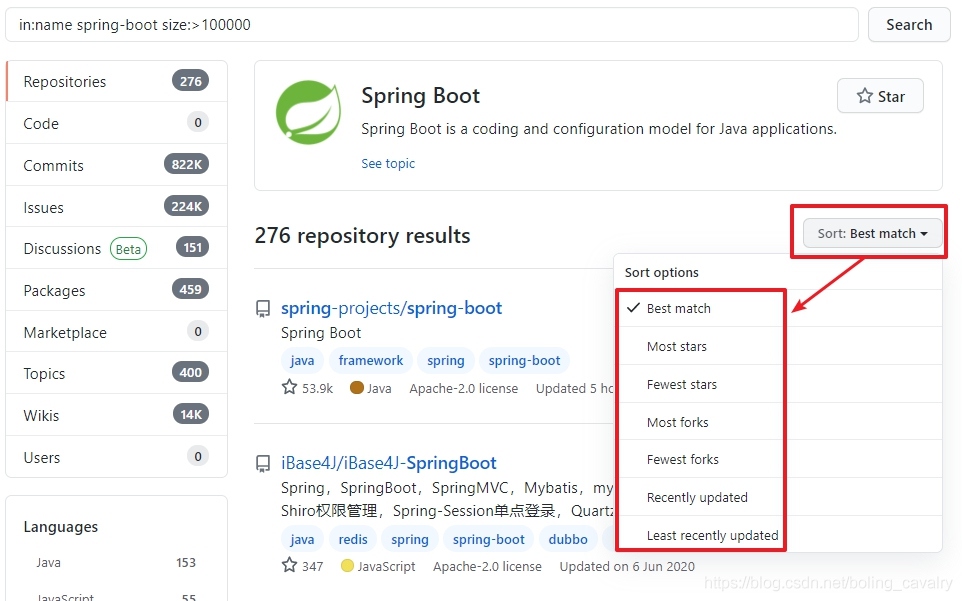Image resolution: width=962 pixels, height=601 pixels.
Task: Open the Sort: Best match dropdown
Action: coord(872,233)
